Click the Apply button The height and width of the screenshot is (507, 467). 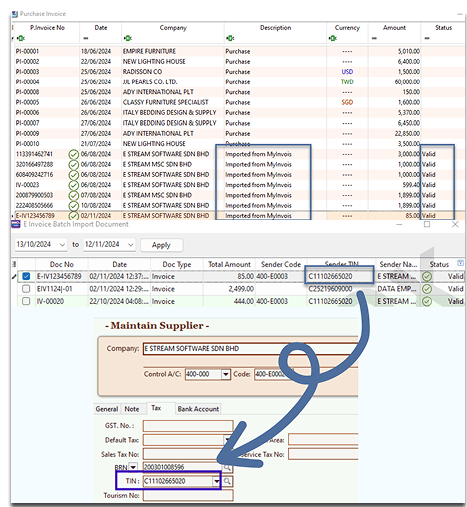161,245
